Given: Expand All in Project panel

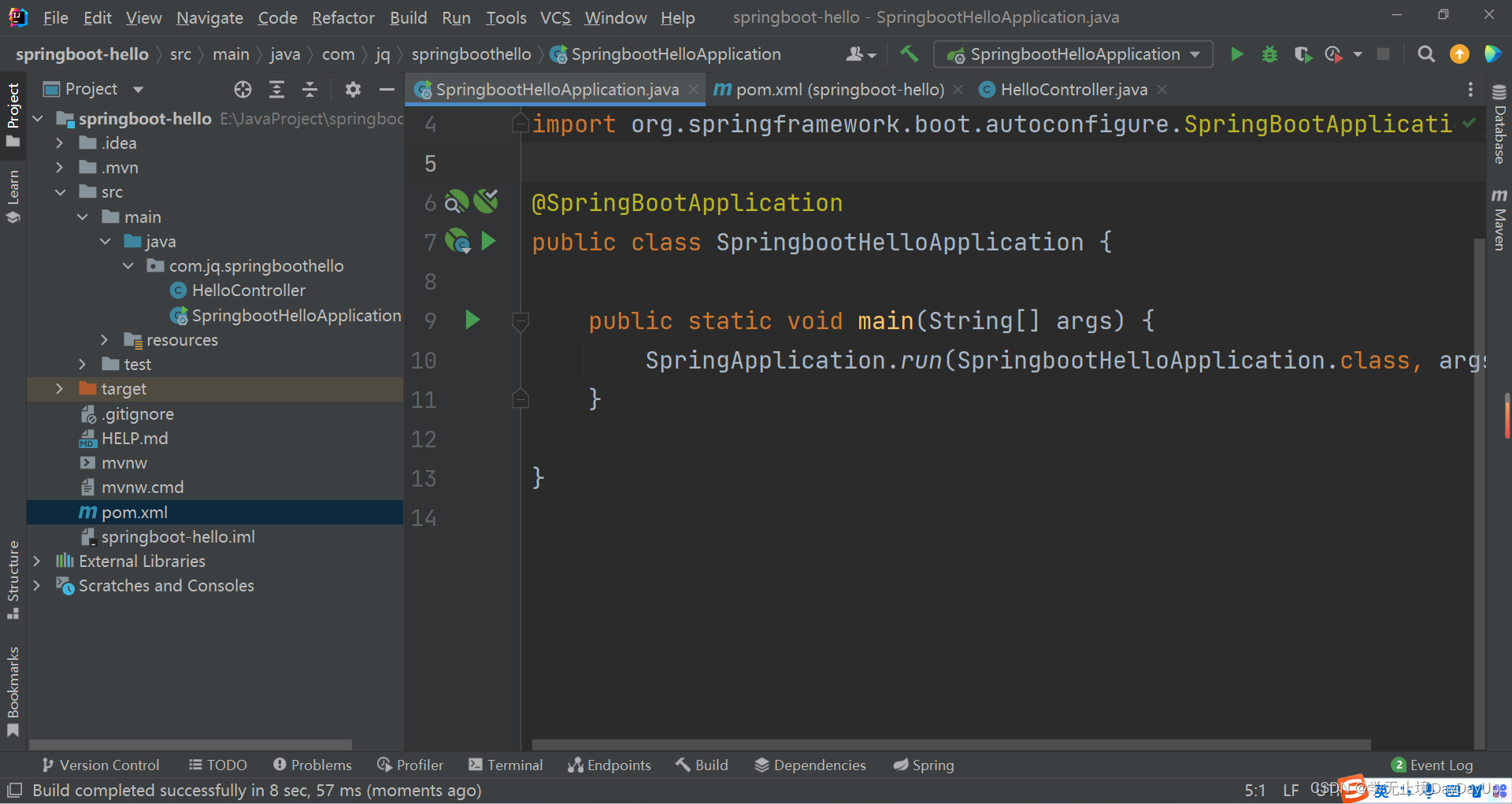Looking at the screenshot, I should pos(276,89).
